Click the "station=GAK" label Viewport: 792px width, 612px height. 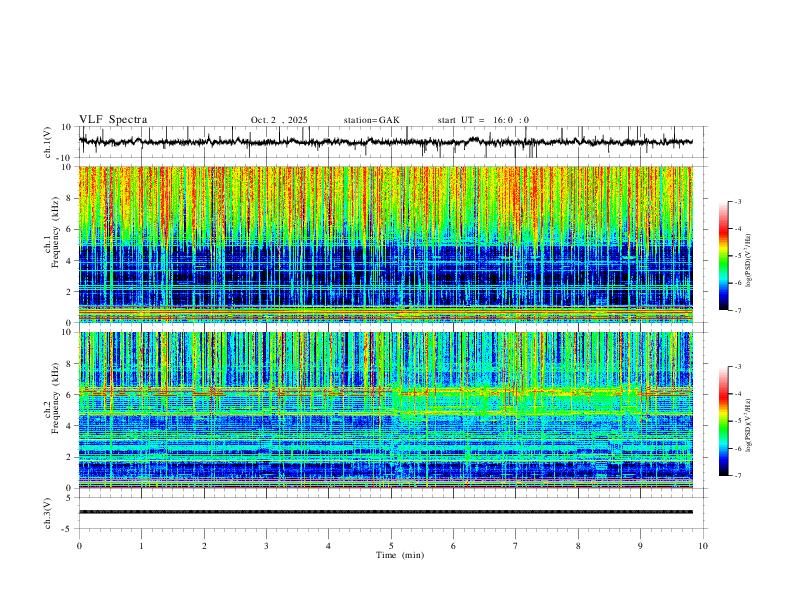(372, 120)
